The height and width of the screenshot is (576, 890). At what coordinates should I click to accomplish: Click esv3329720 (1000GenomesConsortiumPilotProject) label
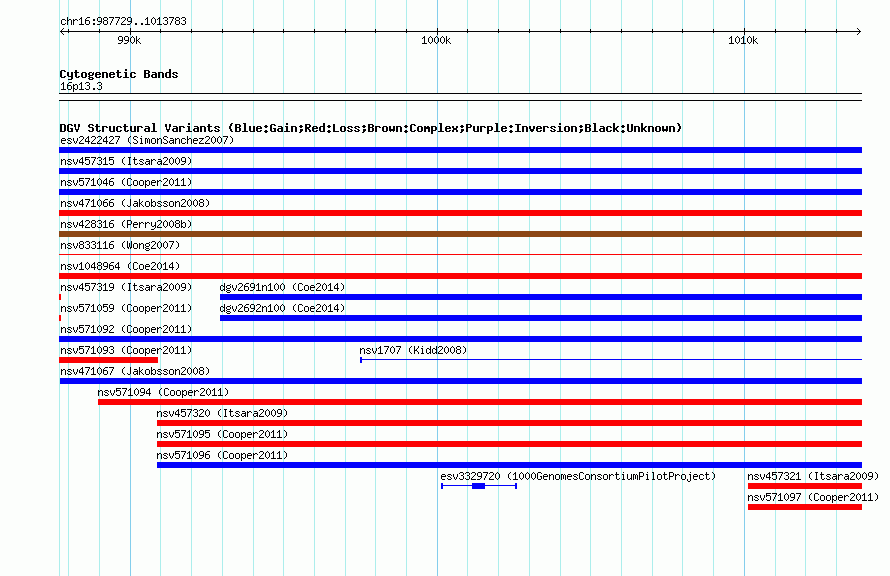(x=578, y=476)
